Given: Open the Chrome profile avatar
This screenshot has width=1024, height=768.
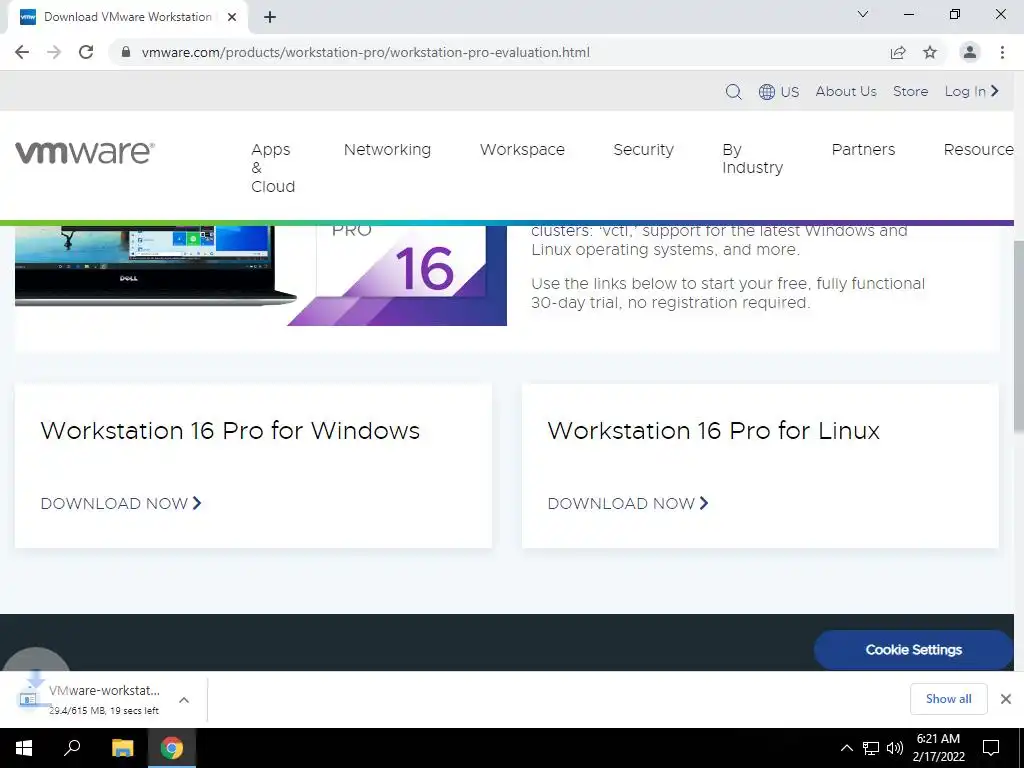Looking at the screenshot, I should point(970,52).
